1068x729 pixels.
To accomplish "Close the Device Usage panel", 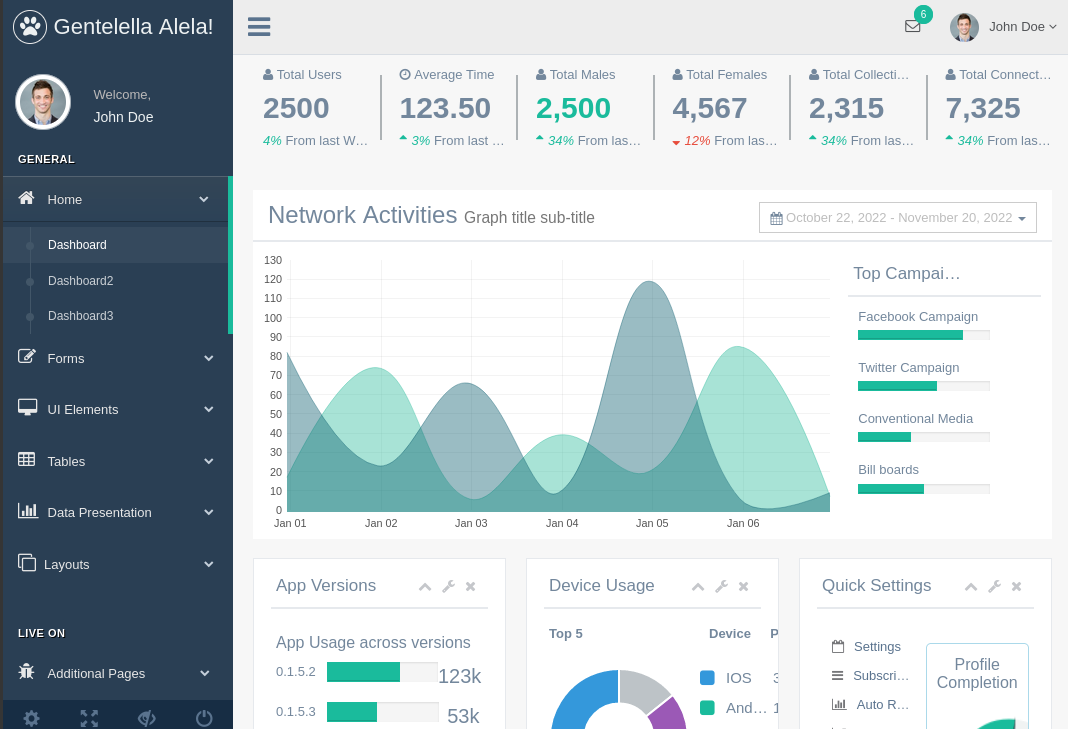I will [743, 586].
